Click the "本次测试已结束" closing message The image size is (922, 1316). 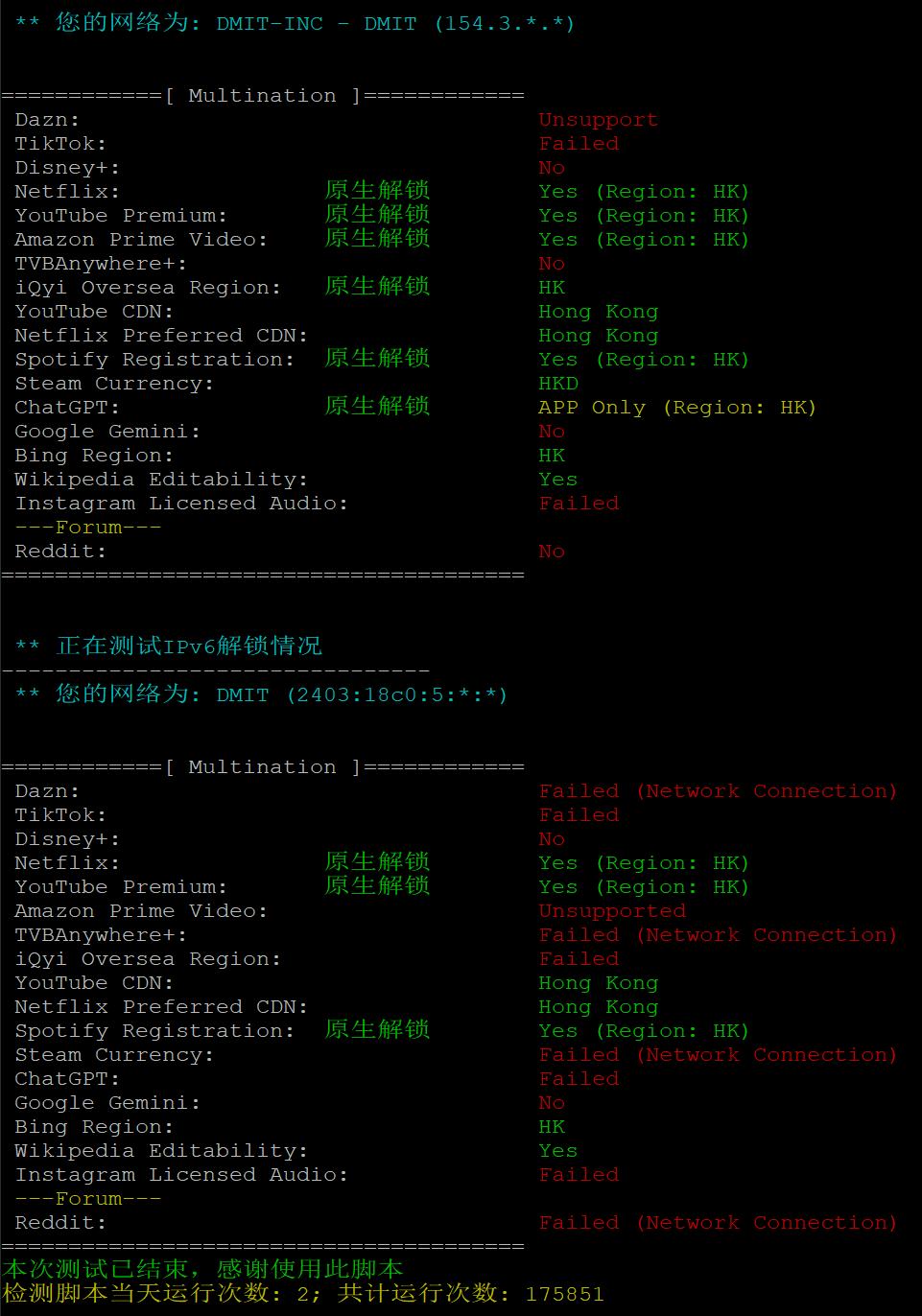pos(96,1270)
